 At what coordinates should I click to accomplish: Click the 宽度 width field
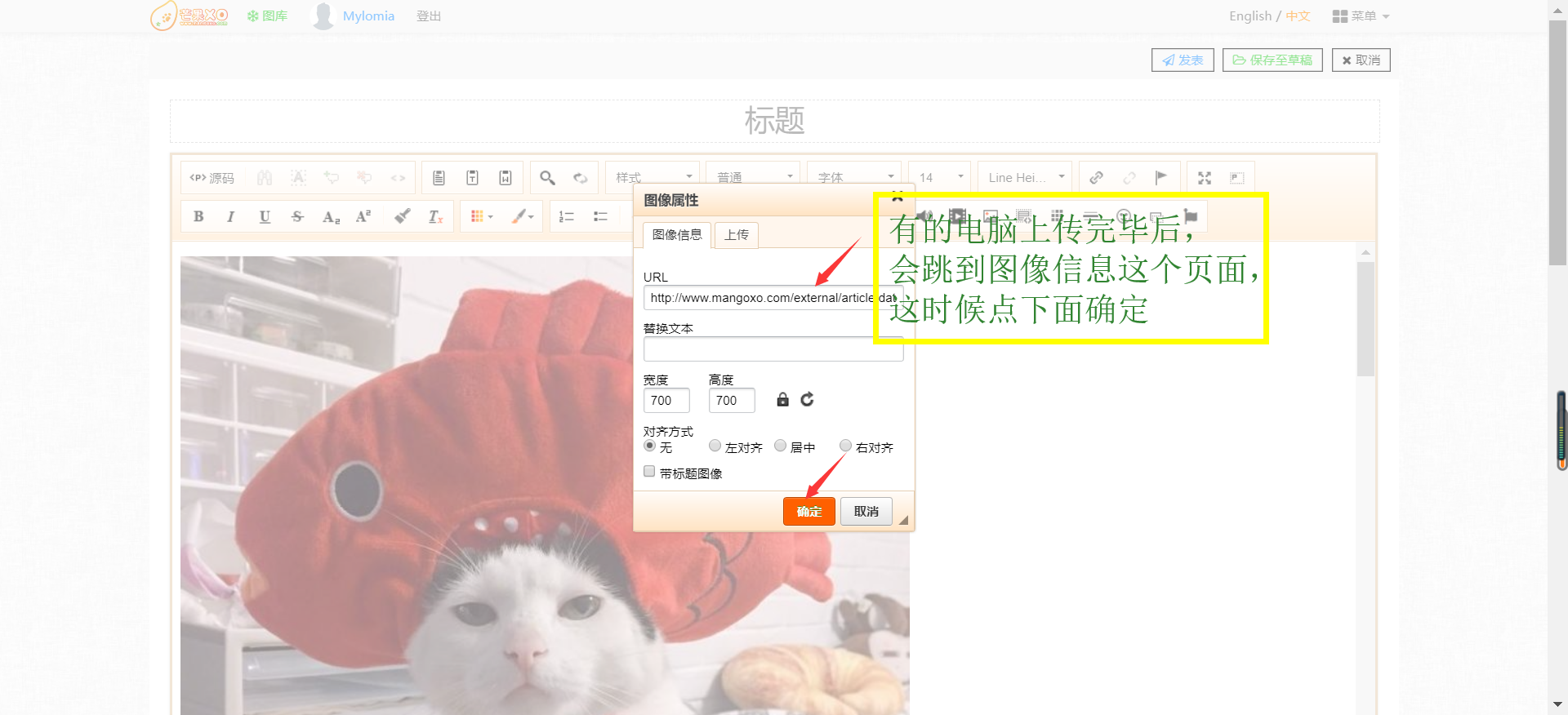tap(666, 401)
